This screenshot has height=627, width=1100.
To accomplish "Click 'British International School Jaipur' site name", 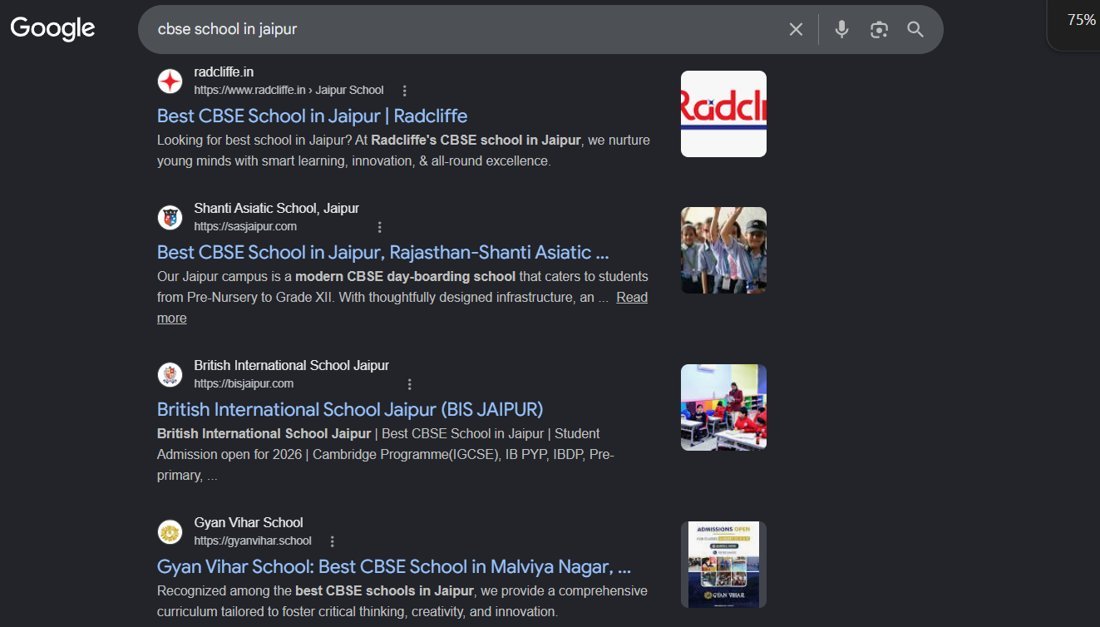I will tap(291, 365).
